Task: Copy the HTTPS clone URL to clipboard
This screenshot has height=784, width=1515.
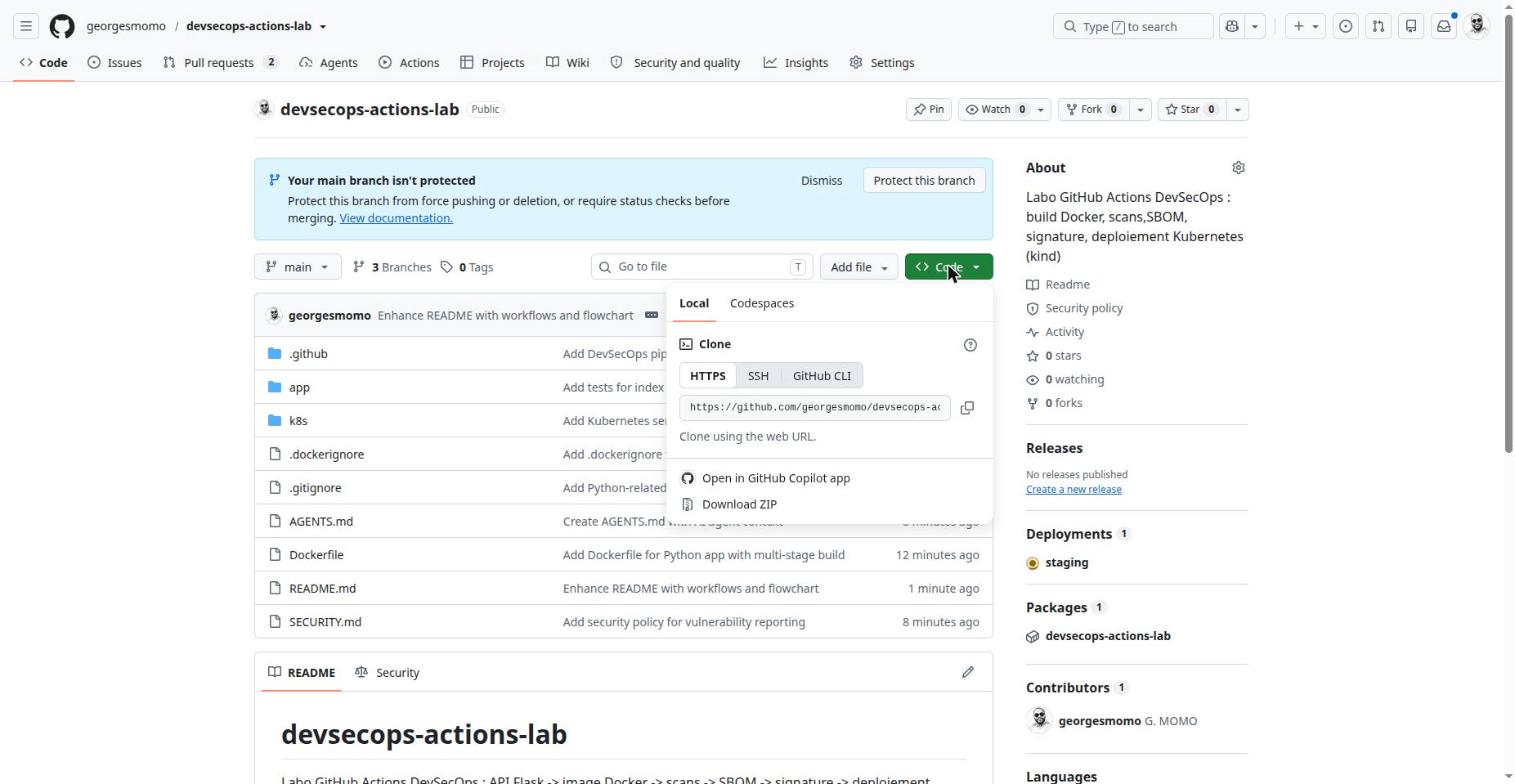Action: [967, 408]
